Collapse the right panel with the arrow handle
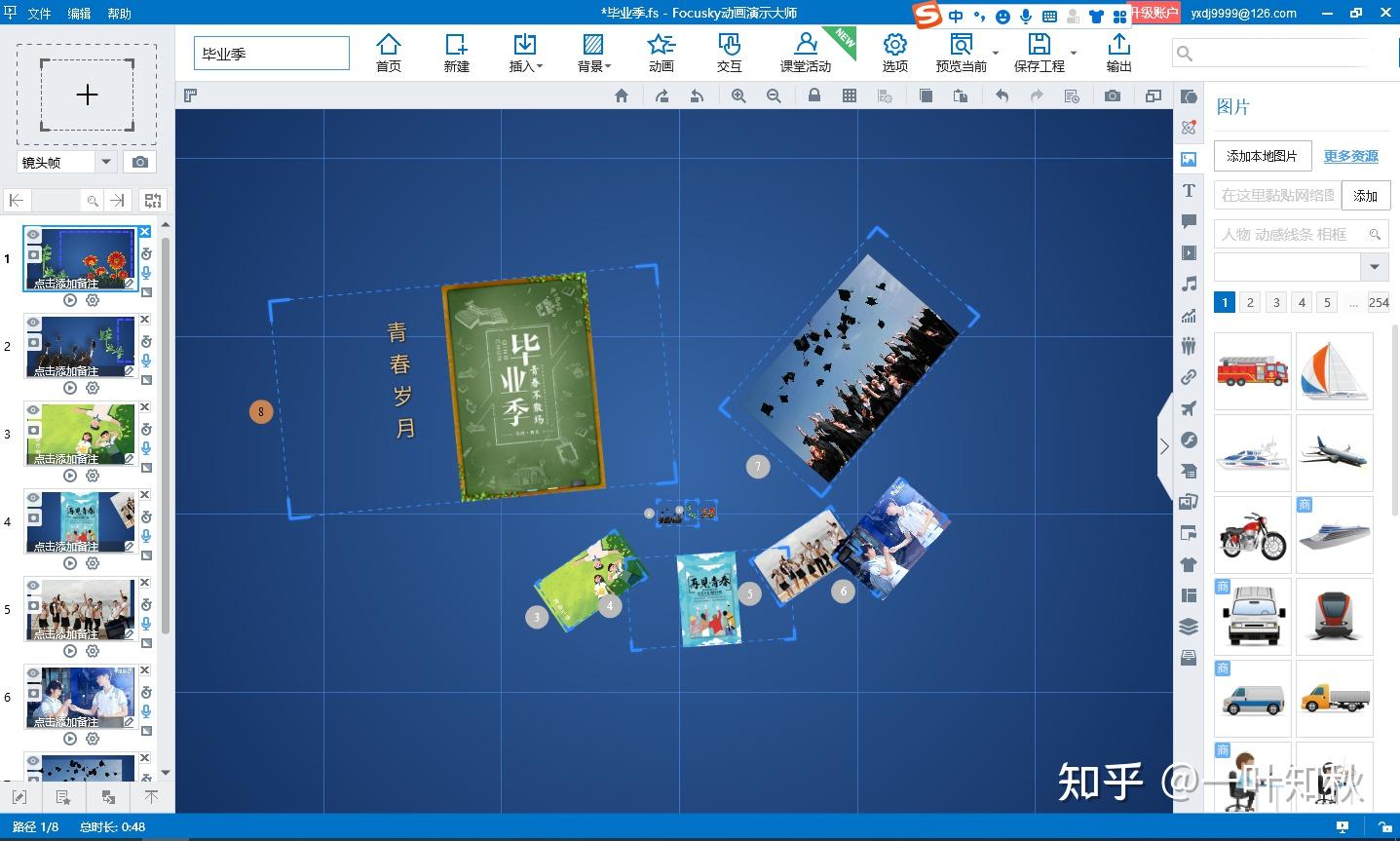 pyautogui.click(x=1164, y=446)
